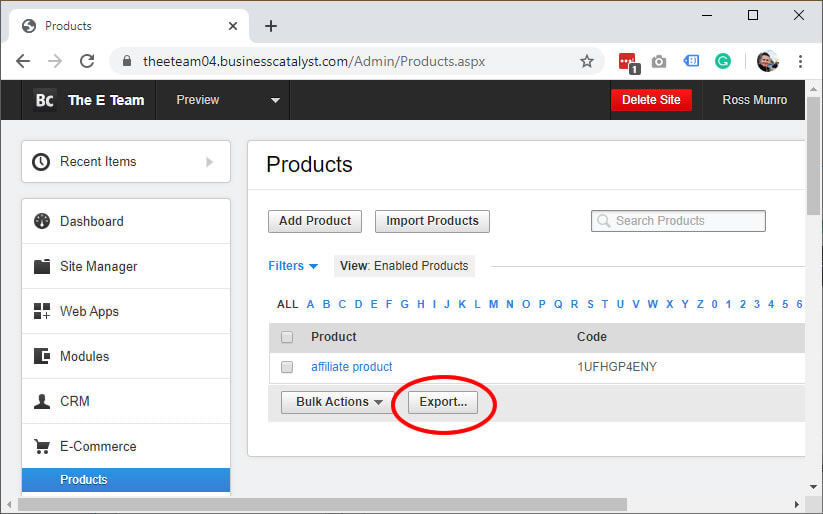This screenshot has height=514, width=823.
Task: Click the horizontal scrollbar right arrow
Action: pos(797,505)
